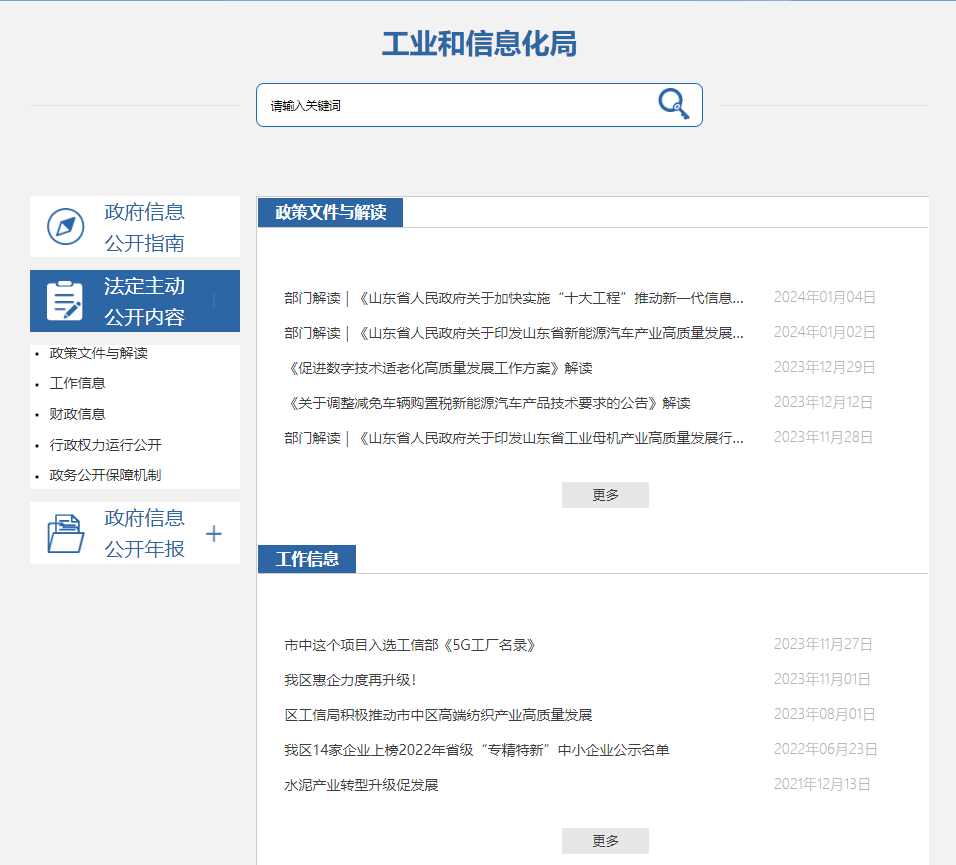Image resolution: width=956 pixels, height=865 pixels.
Task: Open 财政信息 in sidebar submenu
Action: pyautogui.click(x=77, y=414)
